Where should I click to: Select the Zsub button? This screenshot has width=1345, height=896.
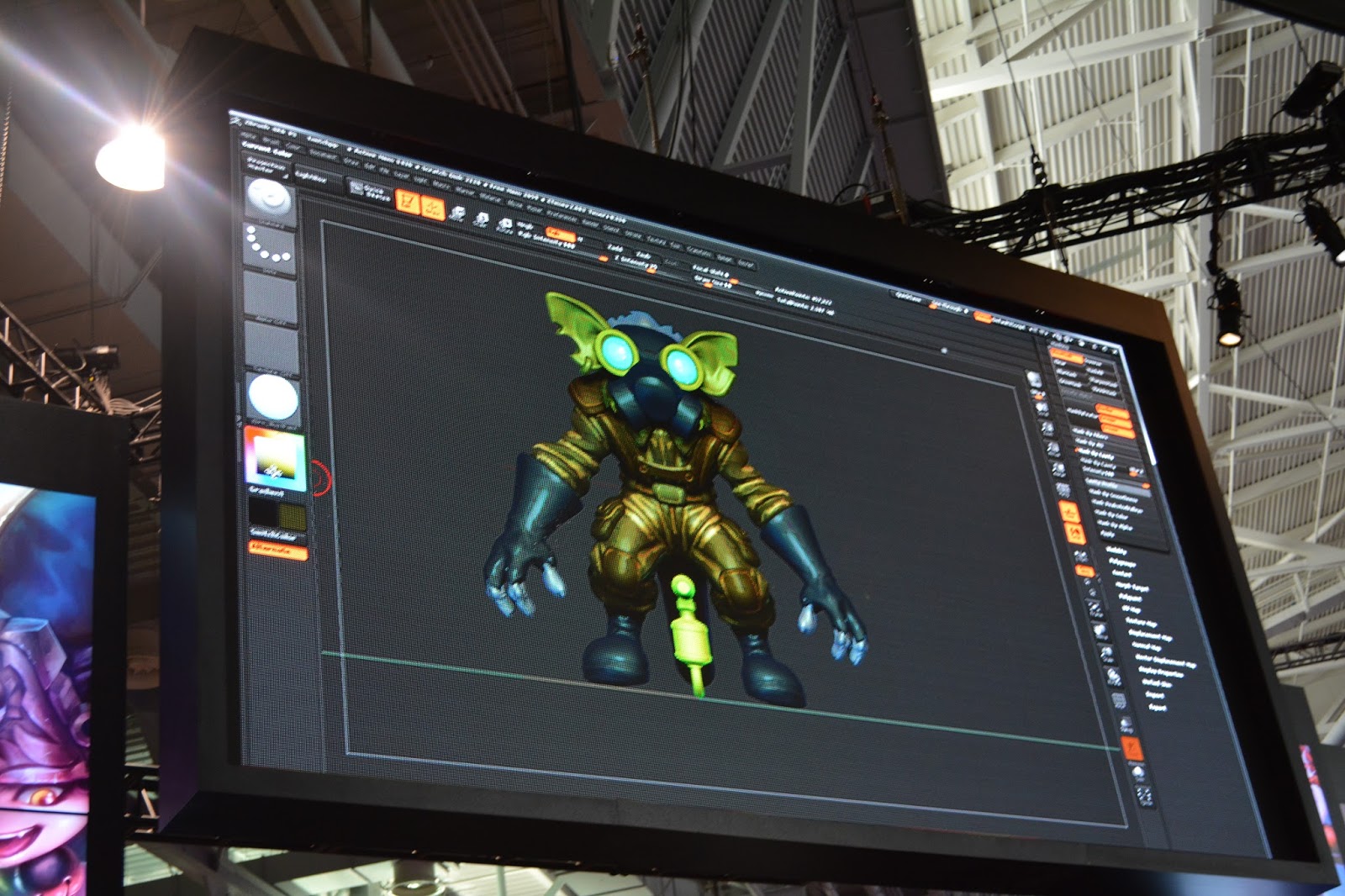pyautogui.click(x=644, y=255)
